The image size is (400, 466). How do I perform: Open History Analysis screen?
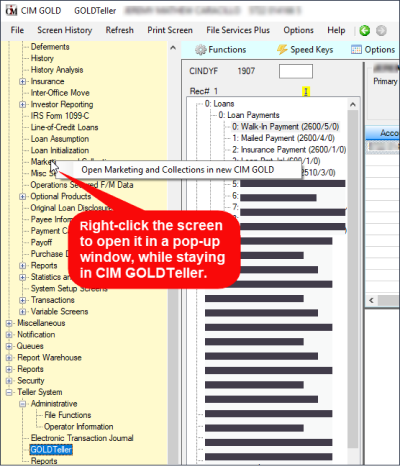point(57,70)
